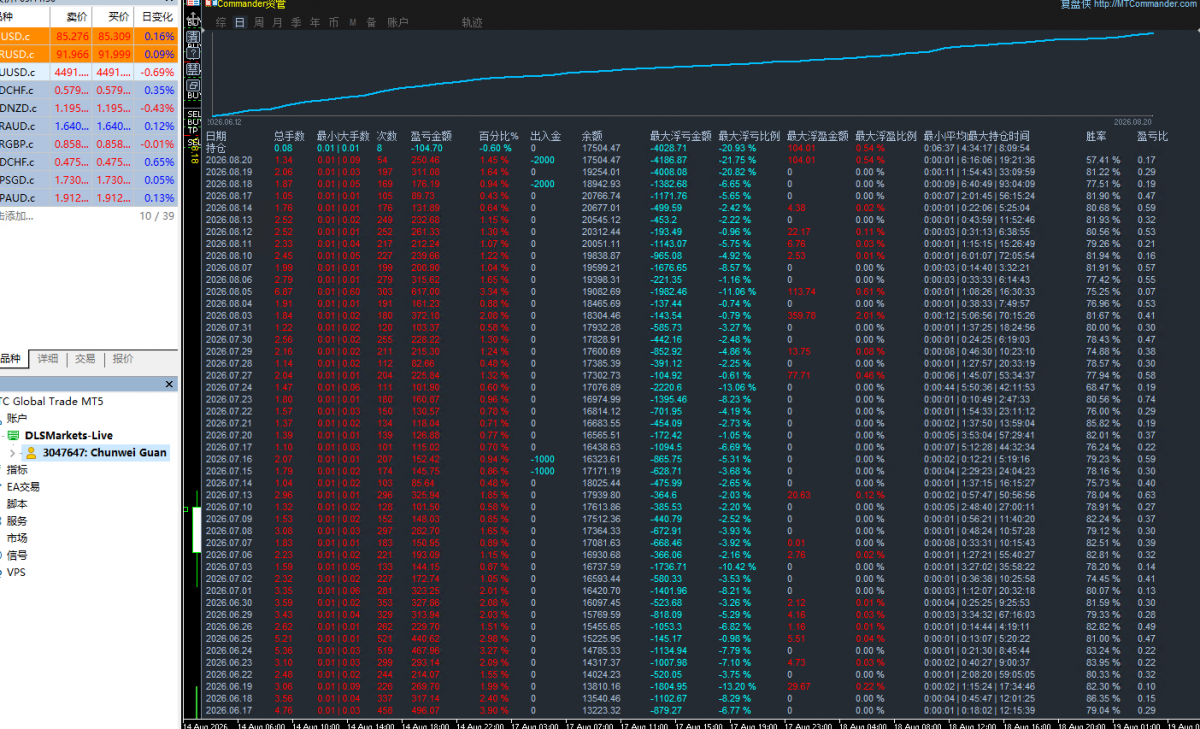
Task: Click the Commander资管 window title
Action: pyautogui.click(x=252, y=4)
